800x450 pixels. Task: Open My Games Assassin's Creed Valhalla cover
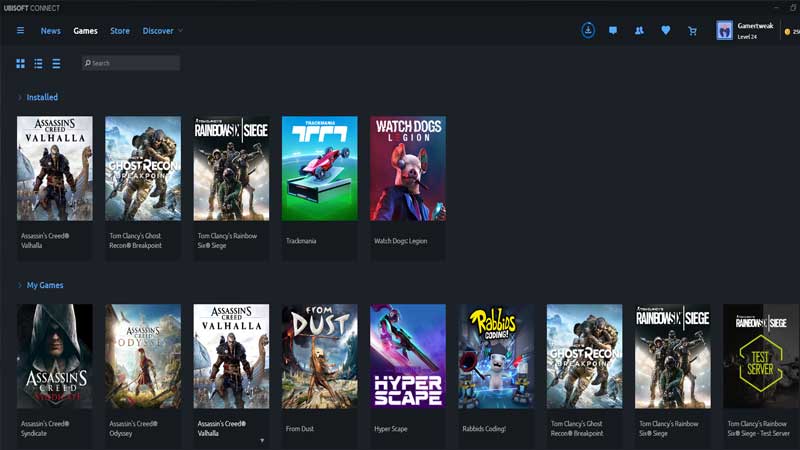click(231, 356)
